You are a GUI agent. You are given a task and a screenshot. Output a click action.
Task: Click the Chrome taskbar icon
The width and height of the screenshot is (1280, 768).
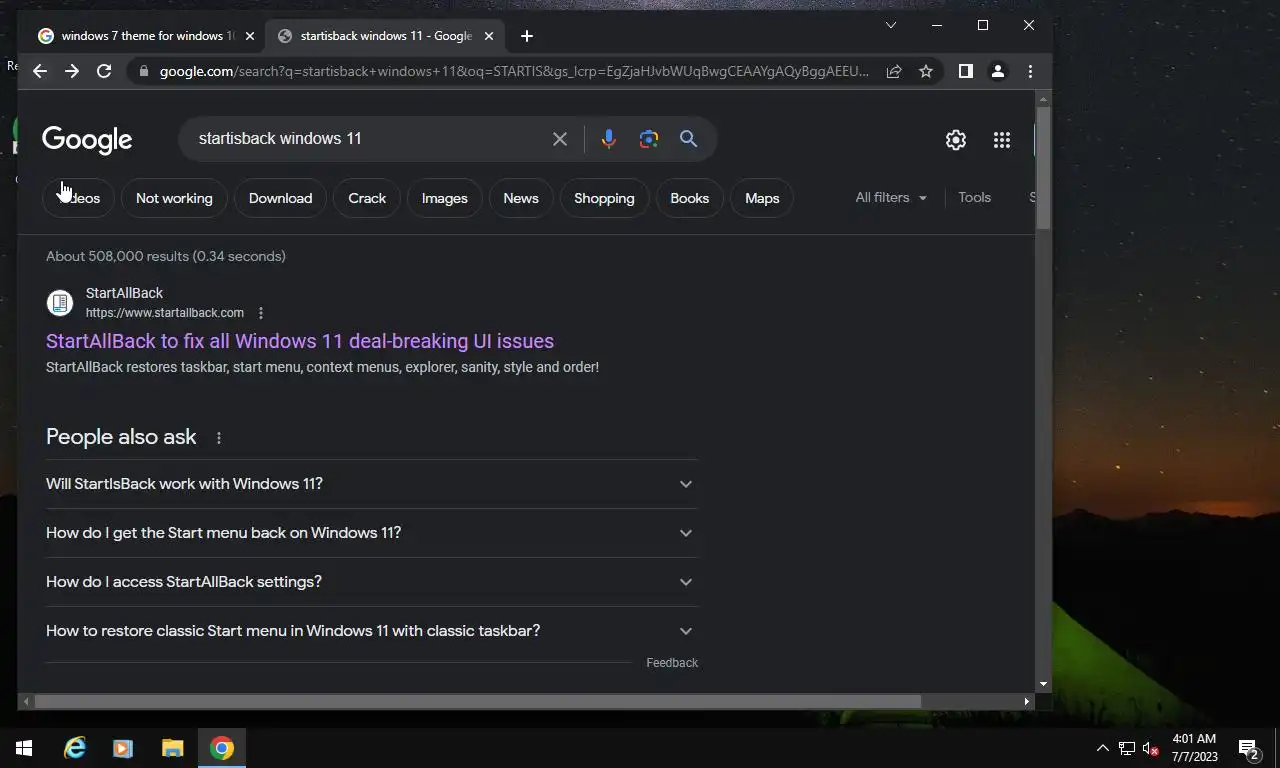coord(222,748)
